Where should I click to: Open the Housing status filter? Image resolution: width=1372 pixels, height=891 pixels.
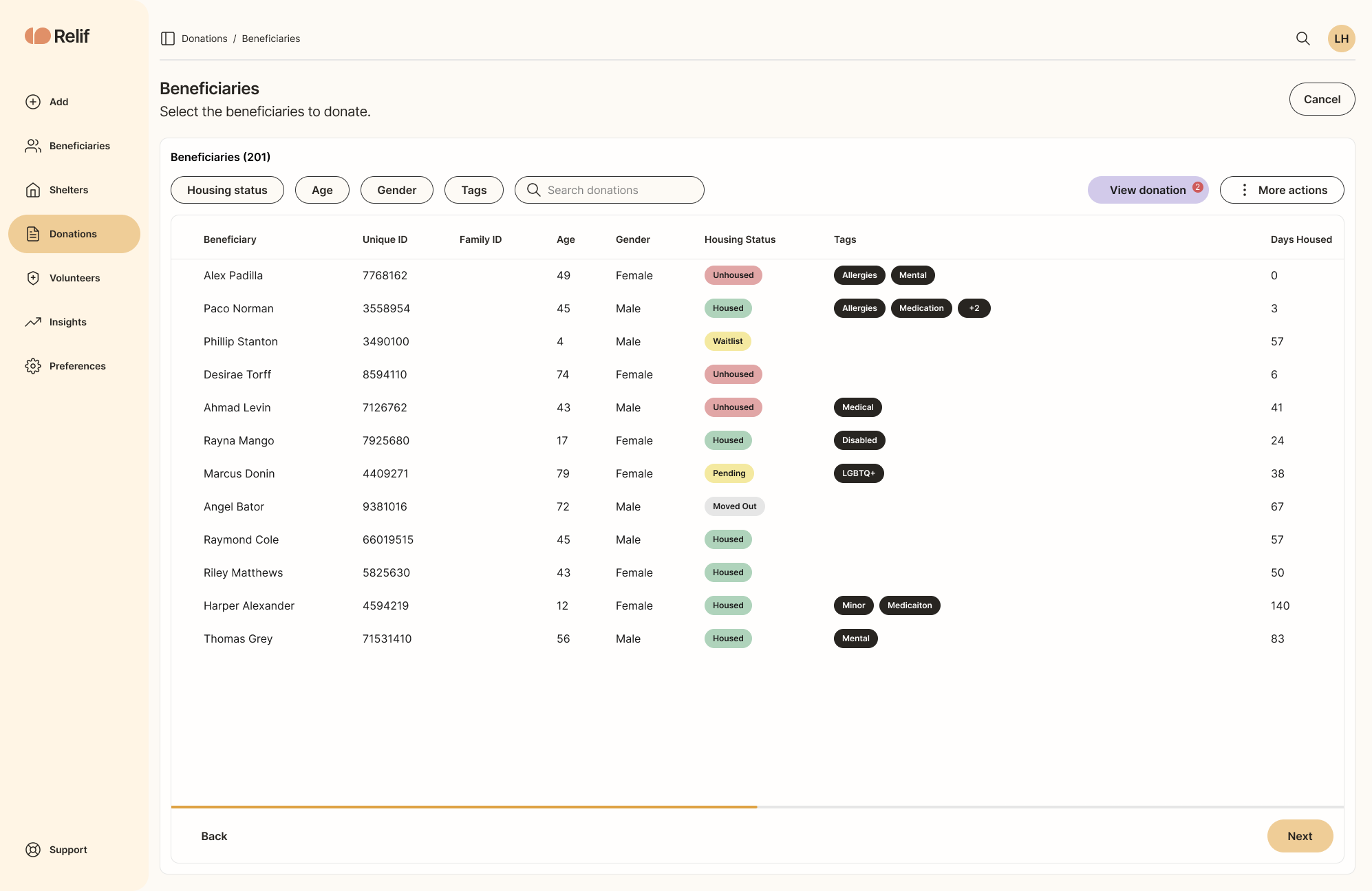227,190
